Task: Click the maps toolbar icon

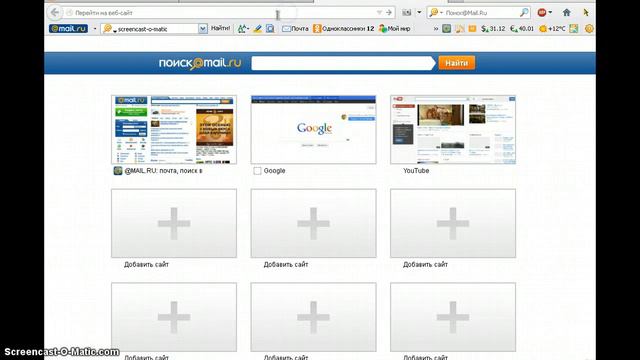Action: coord(574,29)
